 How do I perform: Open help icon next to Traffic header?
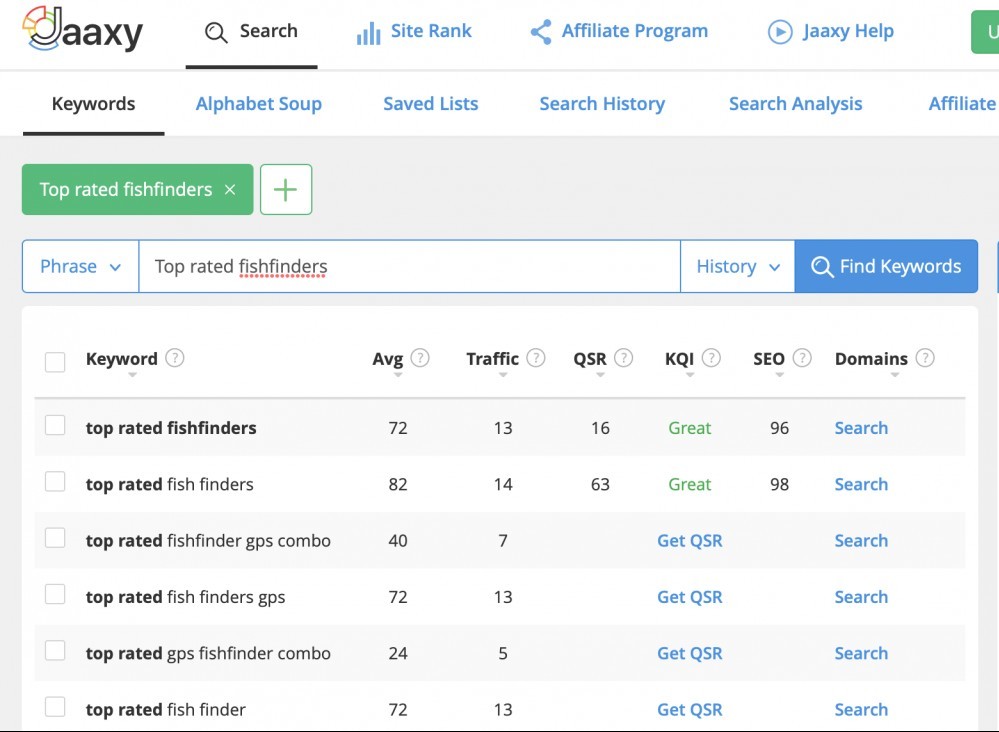click(x=536, y=358)
